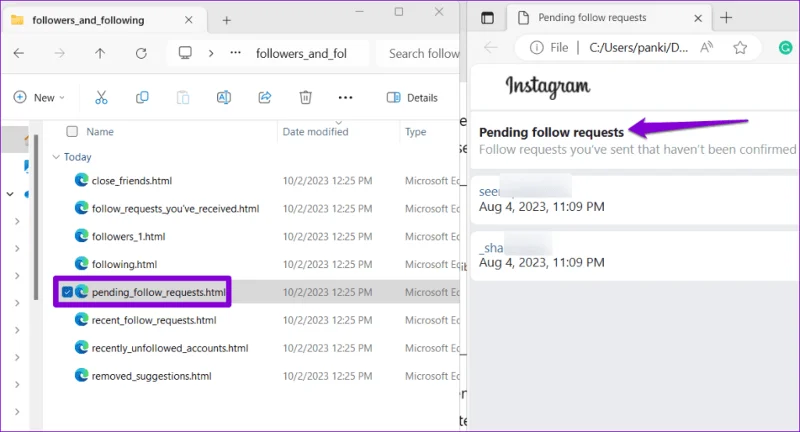Close the followers_and_following tab
The image size is (800, 432).
tap(189, 20)
